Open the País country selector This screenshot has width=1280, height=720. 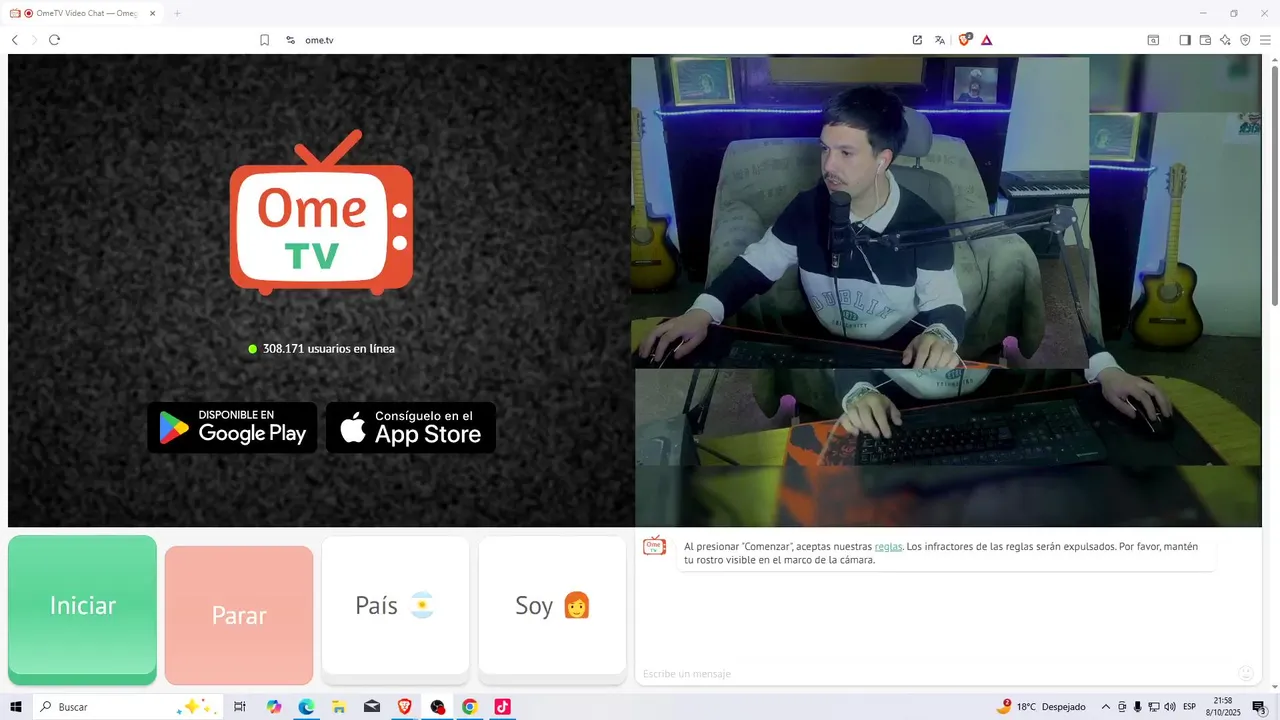(395, 606)
